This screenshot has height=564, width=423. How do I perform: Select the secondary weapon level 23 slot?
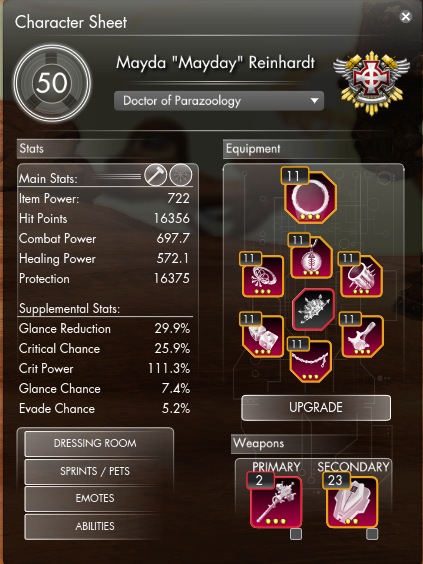tap(352, 502)
